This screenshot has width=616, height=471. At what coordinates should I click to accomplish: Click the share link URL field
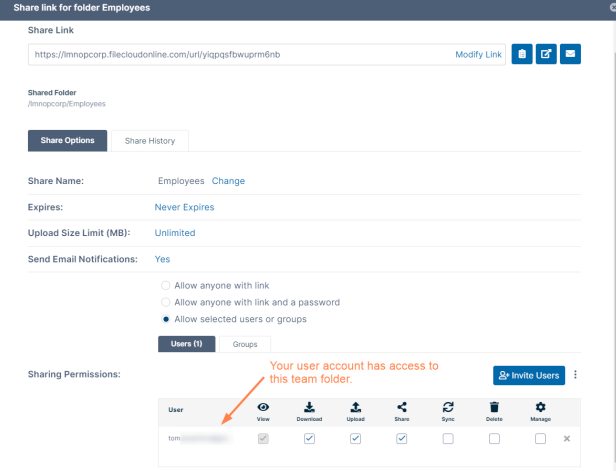(x=240, y=54)
